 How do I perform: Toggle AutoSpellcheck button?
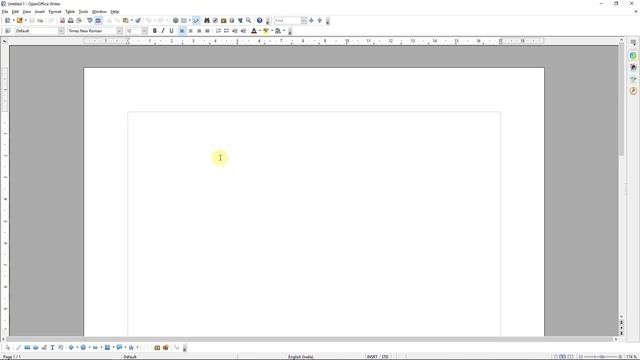[98, 20]
